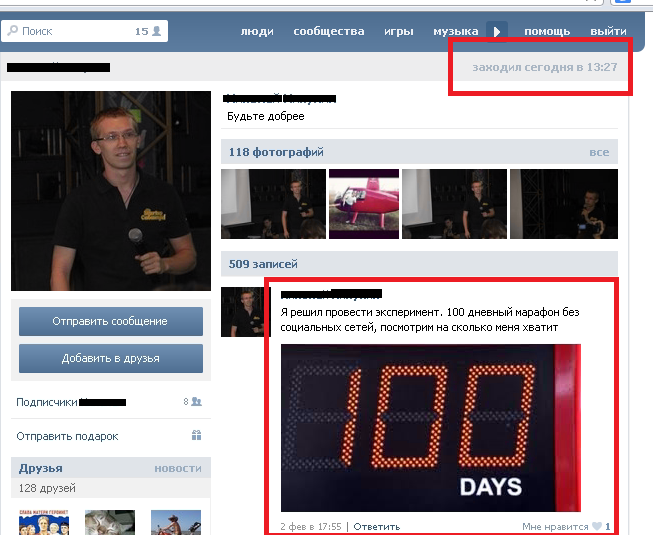Viewport: 653px width, 535px height.
Task: Open the сообщества menu item
Action: [328, 31]
